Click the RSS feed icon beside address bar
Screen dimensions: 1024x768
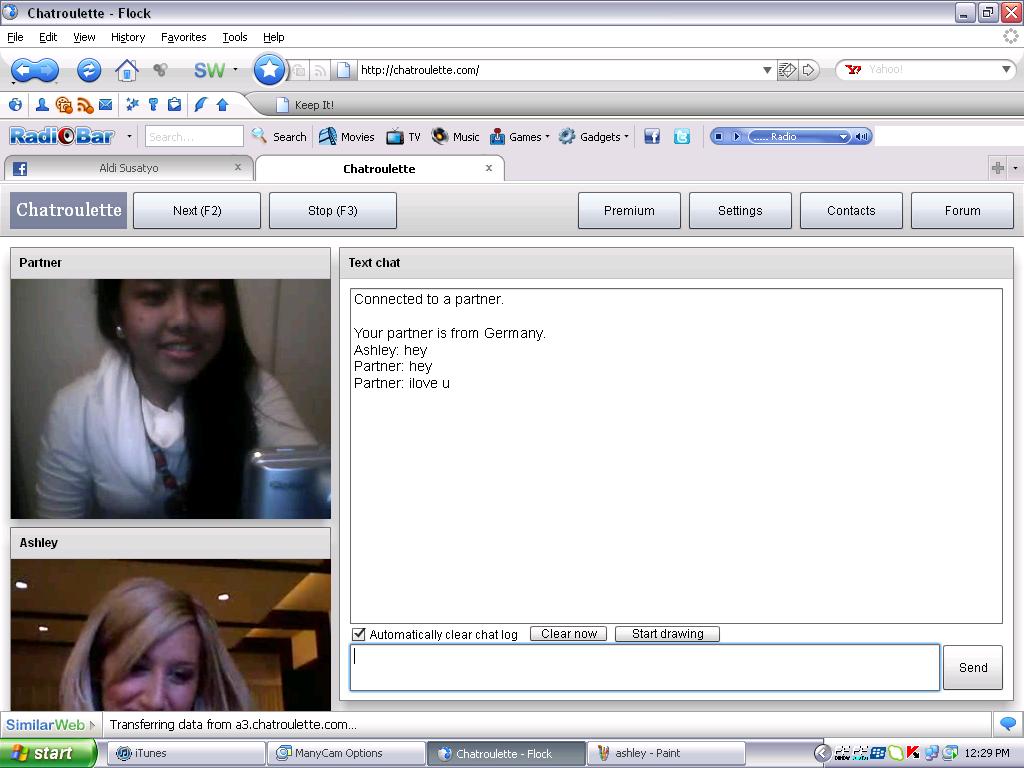pyautogui.click(x=320, y=71)
